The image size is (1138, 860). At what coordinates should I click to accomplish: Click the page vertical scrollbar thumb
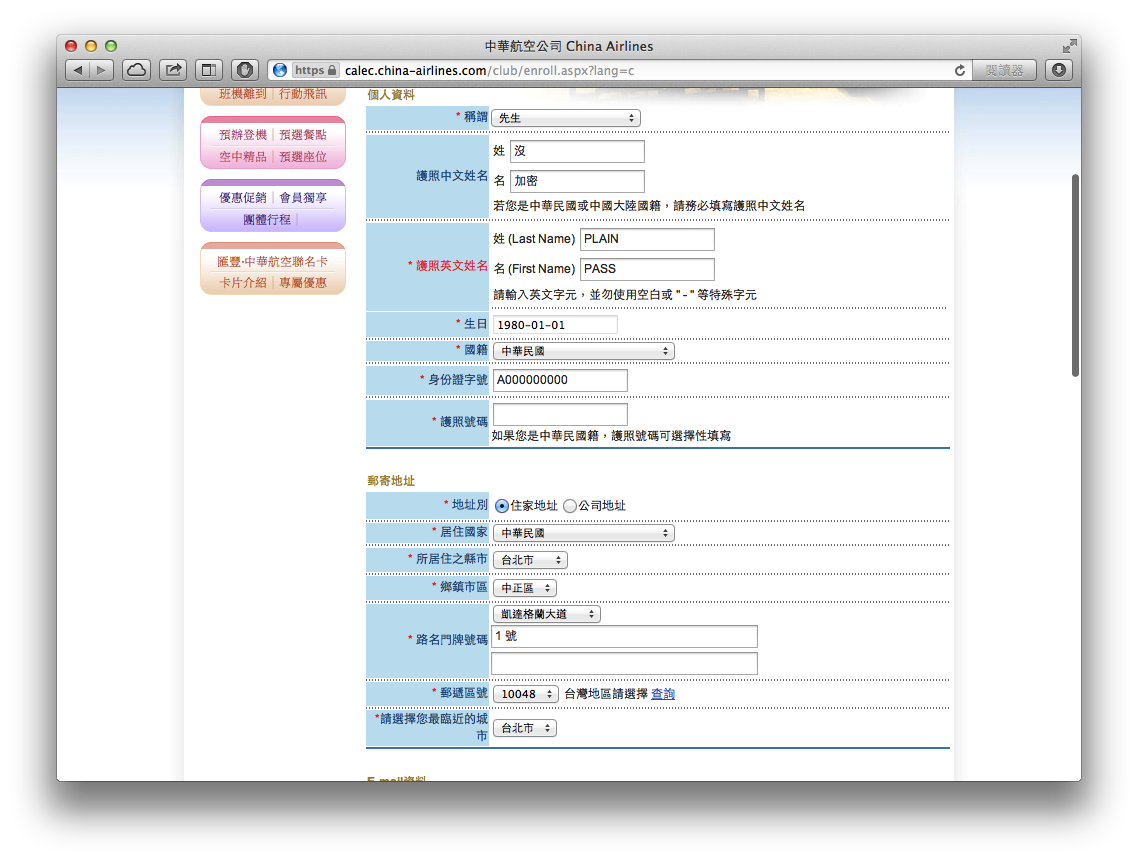pos(1075,275)
